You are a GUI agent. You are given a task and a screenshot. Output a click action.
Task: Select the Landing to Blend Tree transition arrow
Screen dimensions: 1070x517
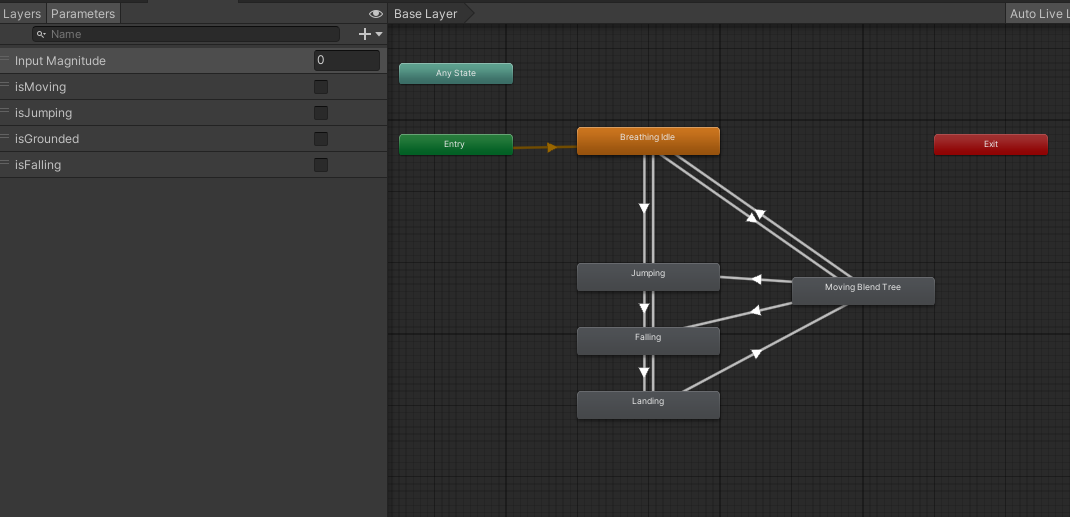pyautogui.click(x=756, y=353)
